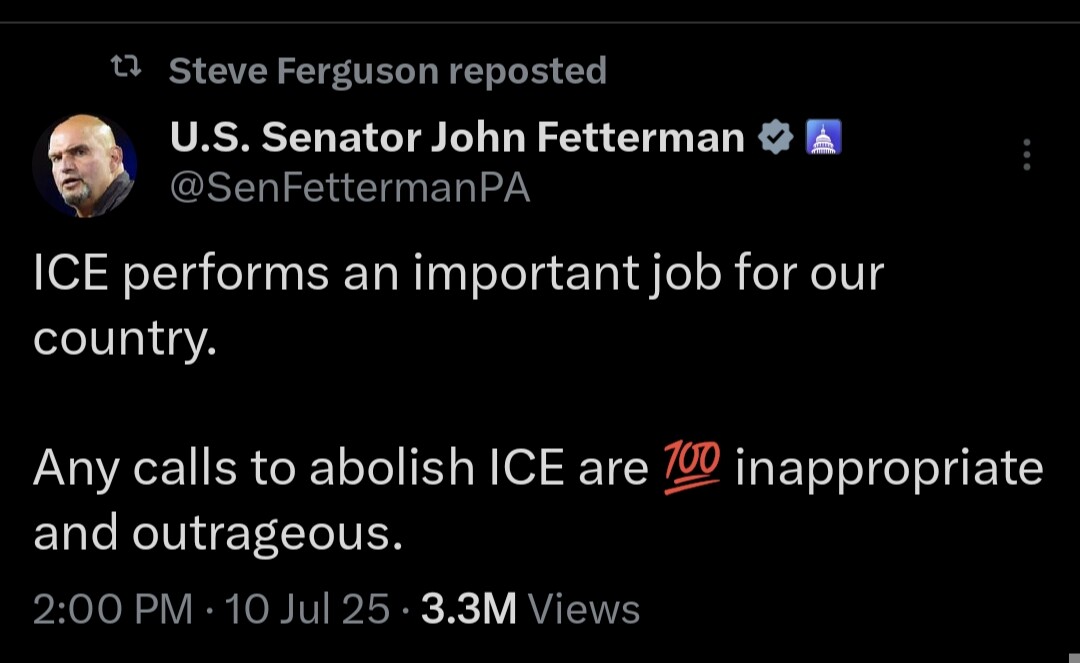Click the "Views" label

[583, 609]
